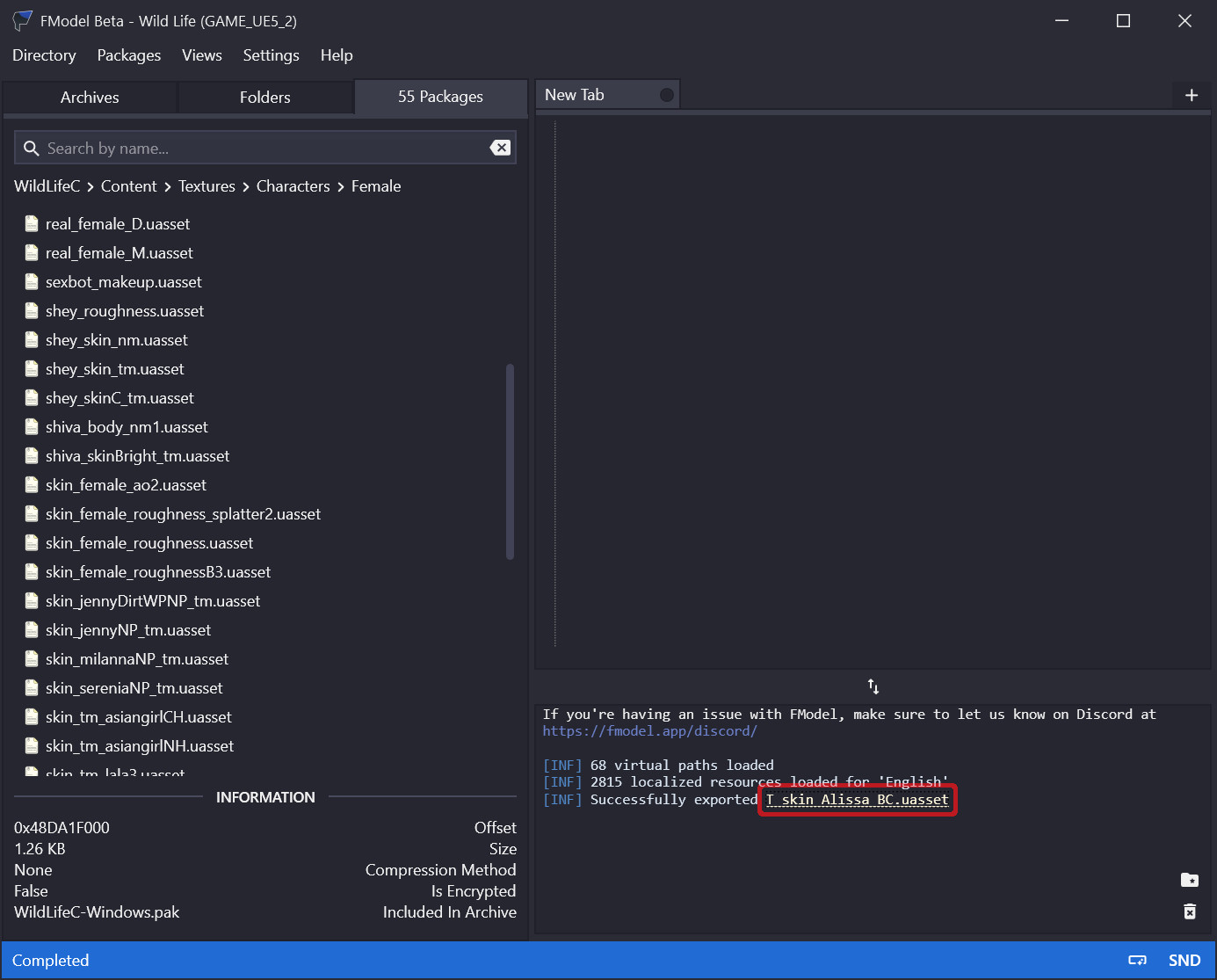Switch to the Archives tab

pyautogui.click(x=90, y=98)
